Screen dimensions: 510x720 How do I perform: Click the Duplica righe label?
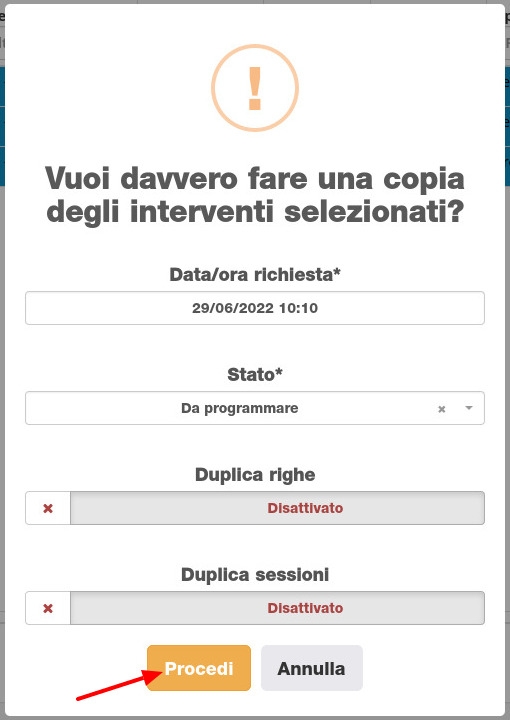pyautogui.click(x=255, y=475)
